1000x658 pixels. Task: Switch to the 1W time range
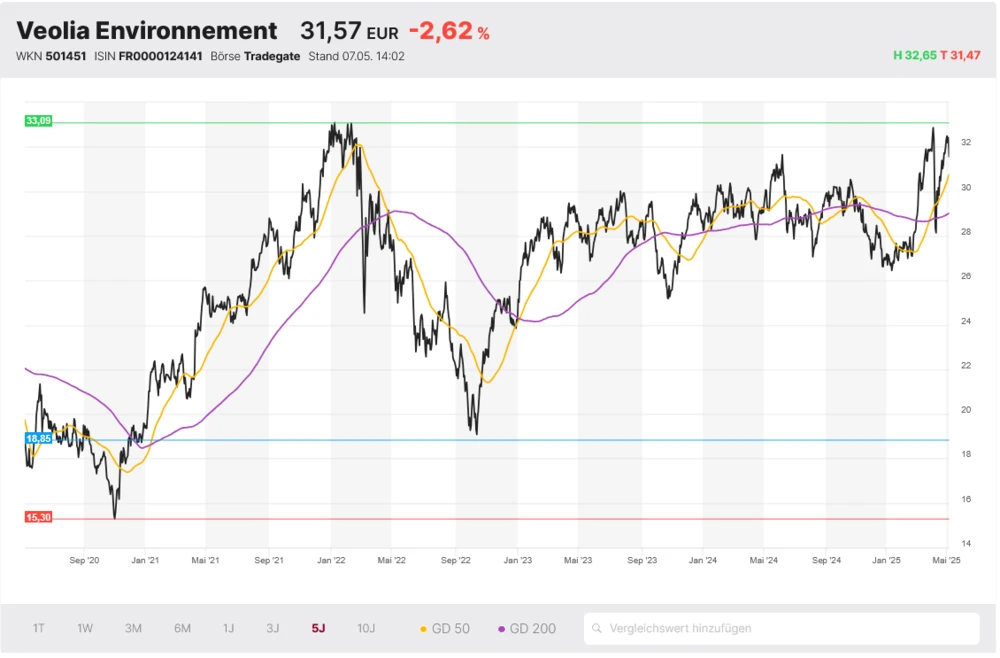85,629
